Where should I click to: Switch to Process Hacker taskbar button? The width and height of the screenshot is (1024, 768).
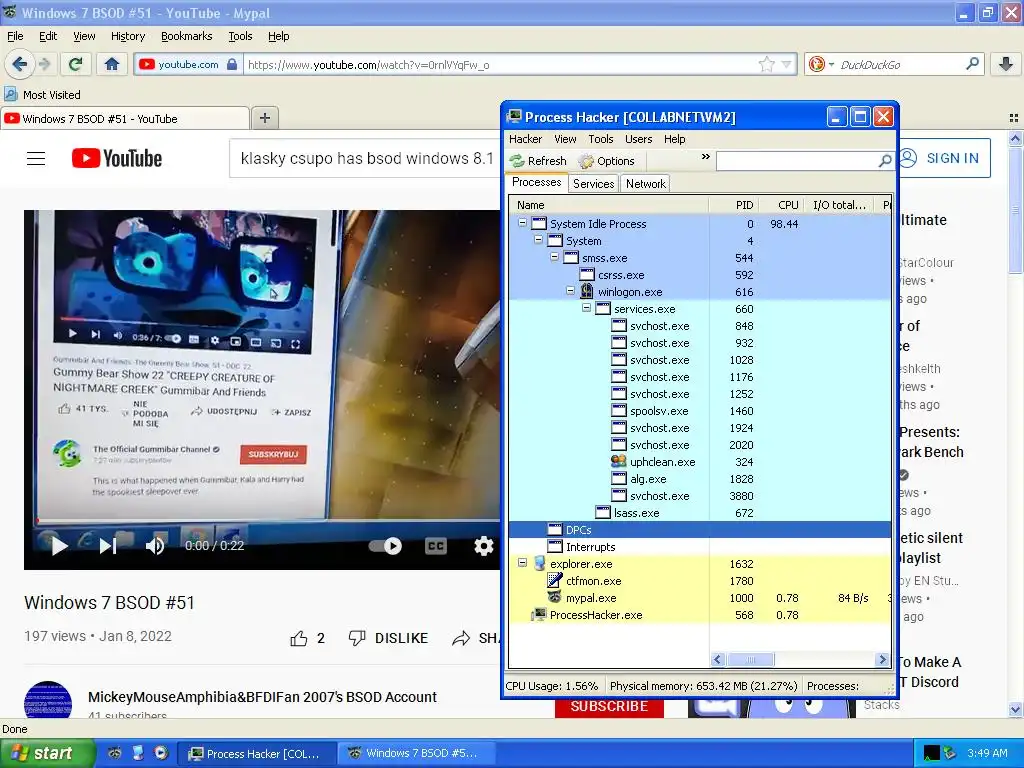[x=256, y=754]
